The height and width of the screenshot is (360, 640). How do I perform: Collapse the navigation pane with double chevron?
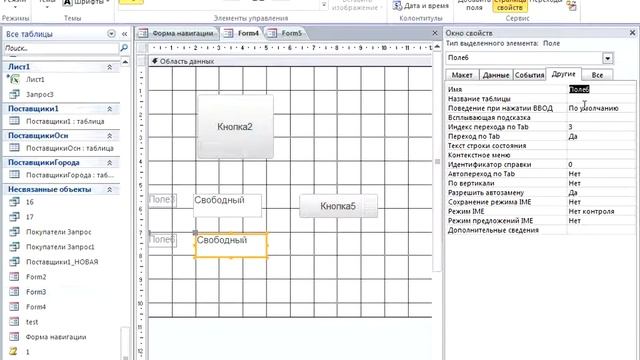pos(124,34)
